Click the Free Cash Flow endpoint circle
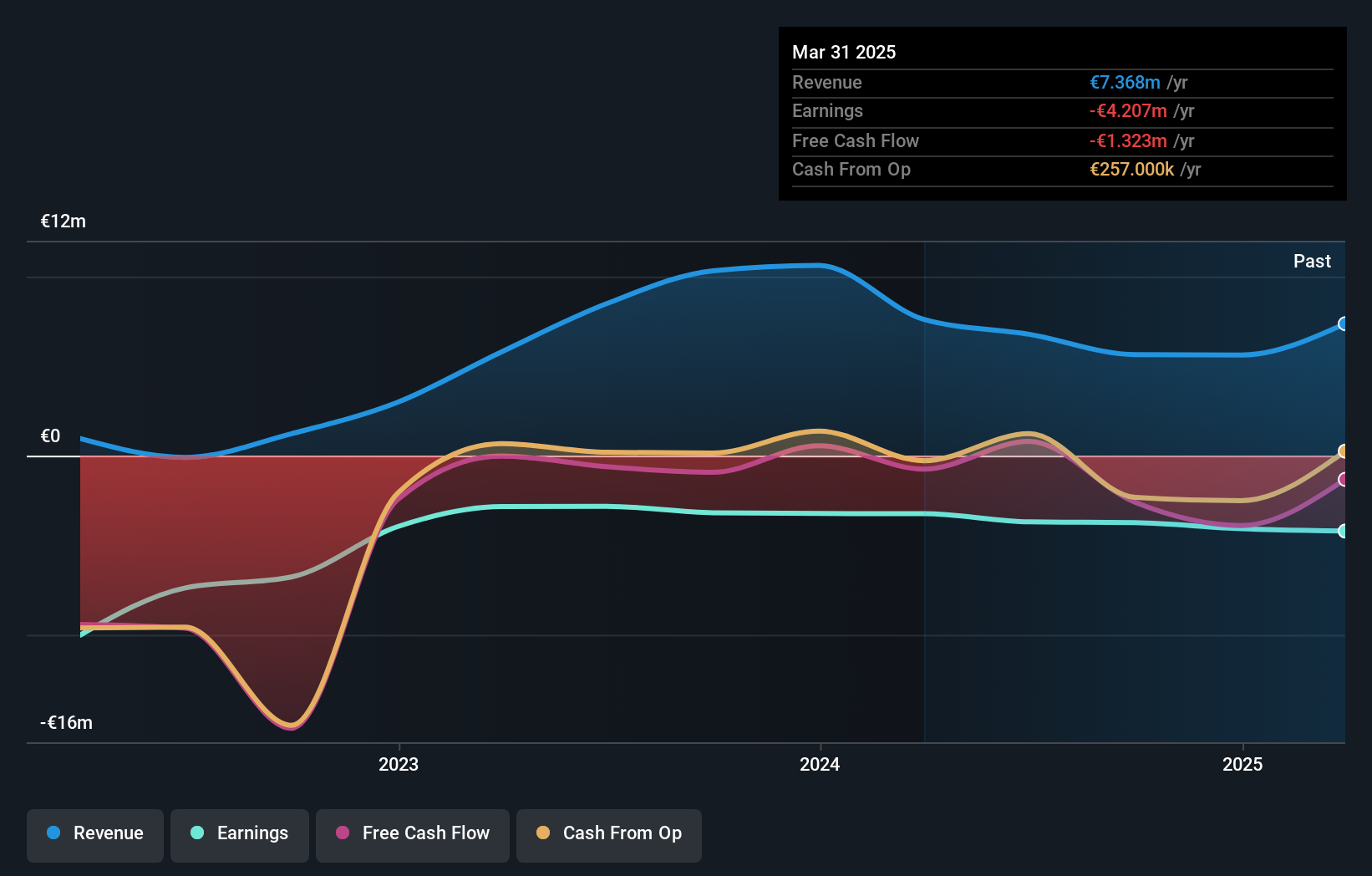 click(x=1343, y=479)
